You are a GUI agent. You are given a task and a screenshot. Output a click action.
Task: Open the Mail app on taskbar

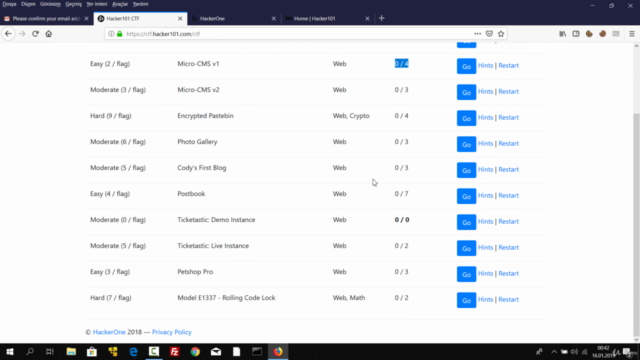(x=216, y=351)
